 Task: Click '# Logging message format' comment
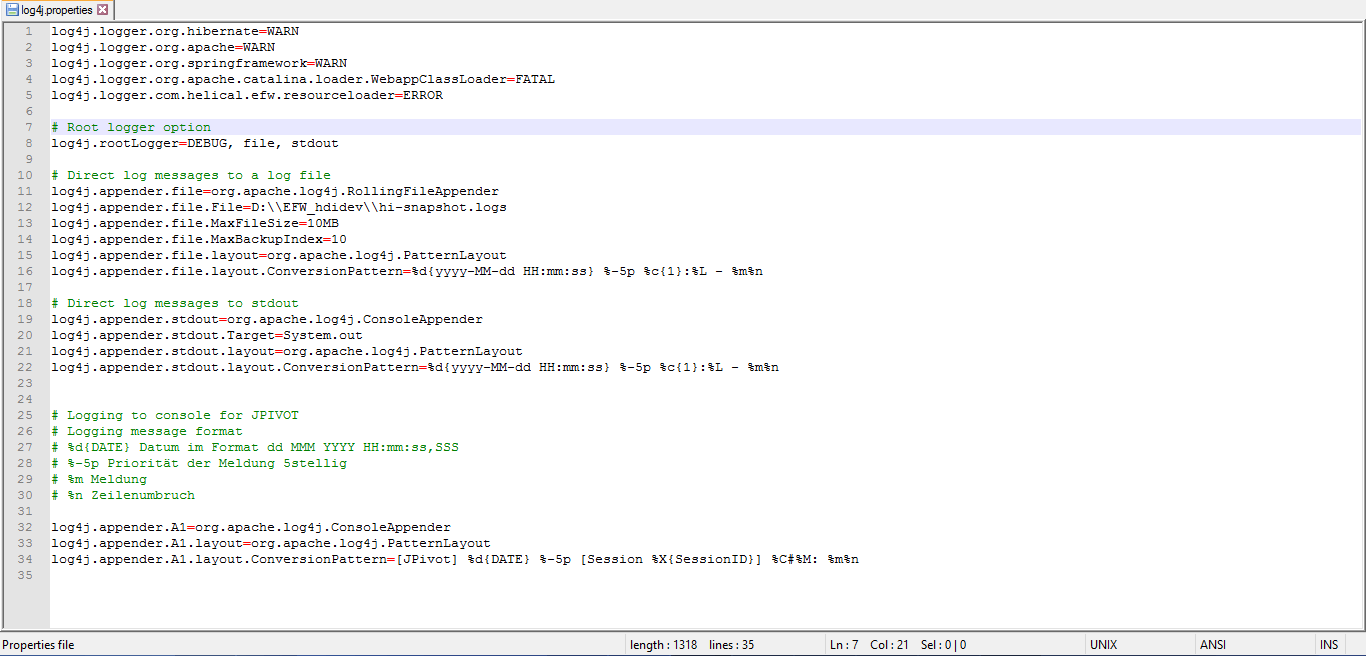point(147,431)
